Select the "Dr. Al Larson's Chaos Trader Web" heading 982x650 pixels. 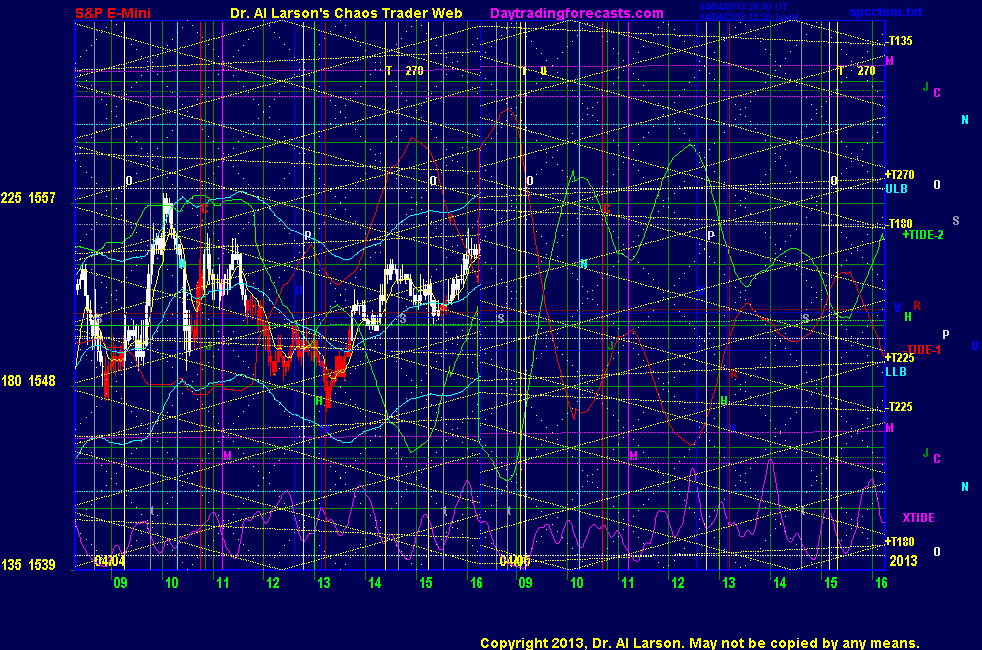[x=346, y=13]
